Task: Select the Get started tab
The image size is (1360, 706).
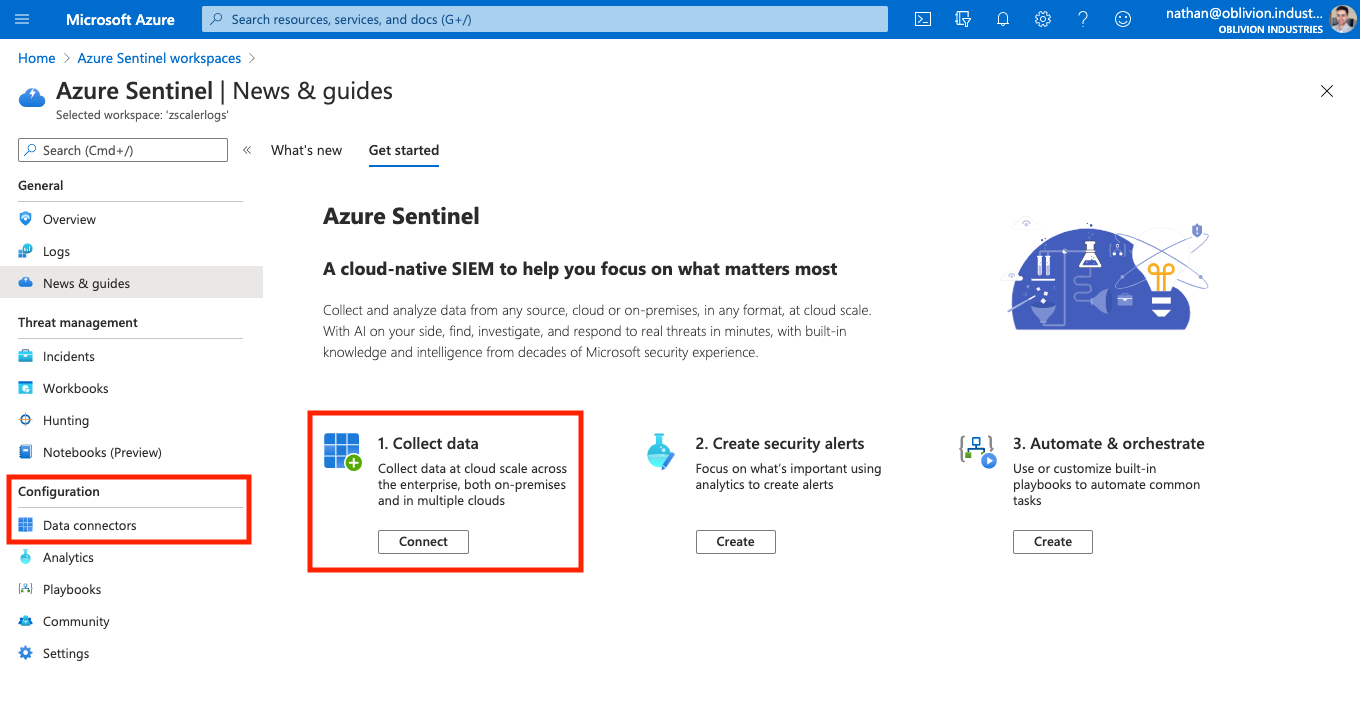Action: click(x=403, y=150)
